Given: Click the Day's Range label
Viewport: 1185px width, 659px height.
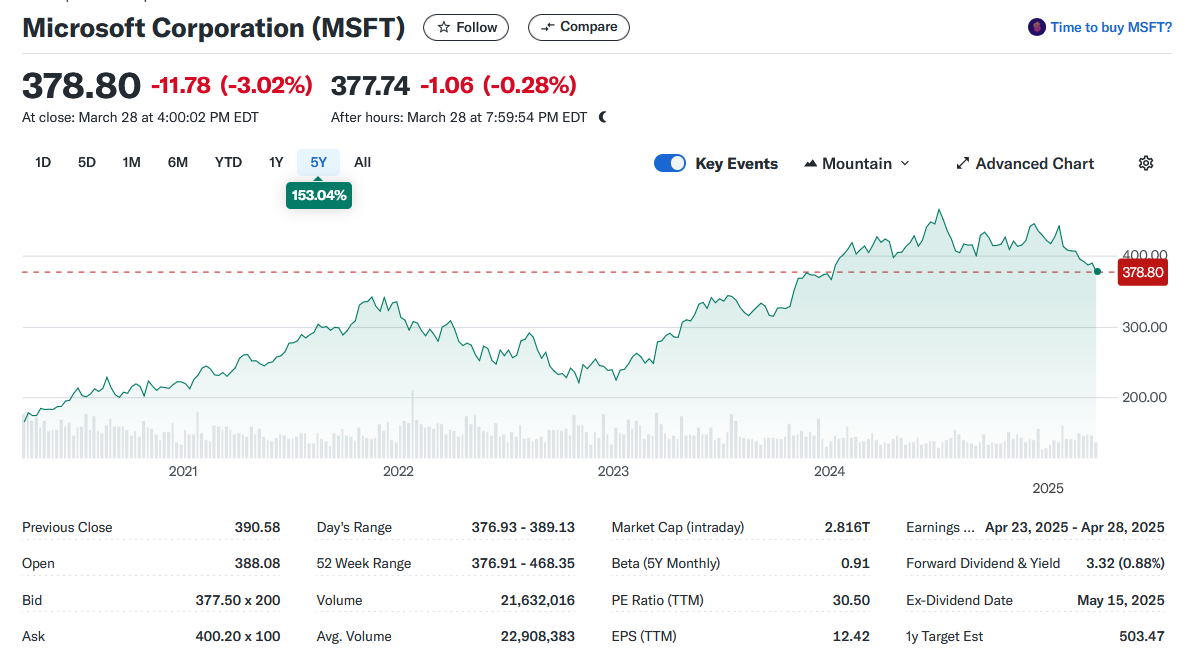Looking at the screenshot, I should (354, 528).
